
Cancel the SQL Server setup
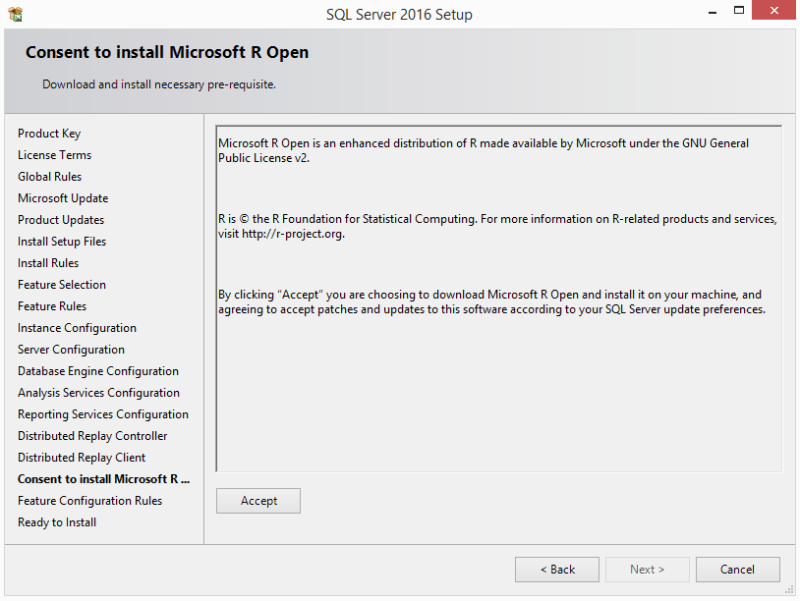coord(738,569)
